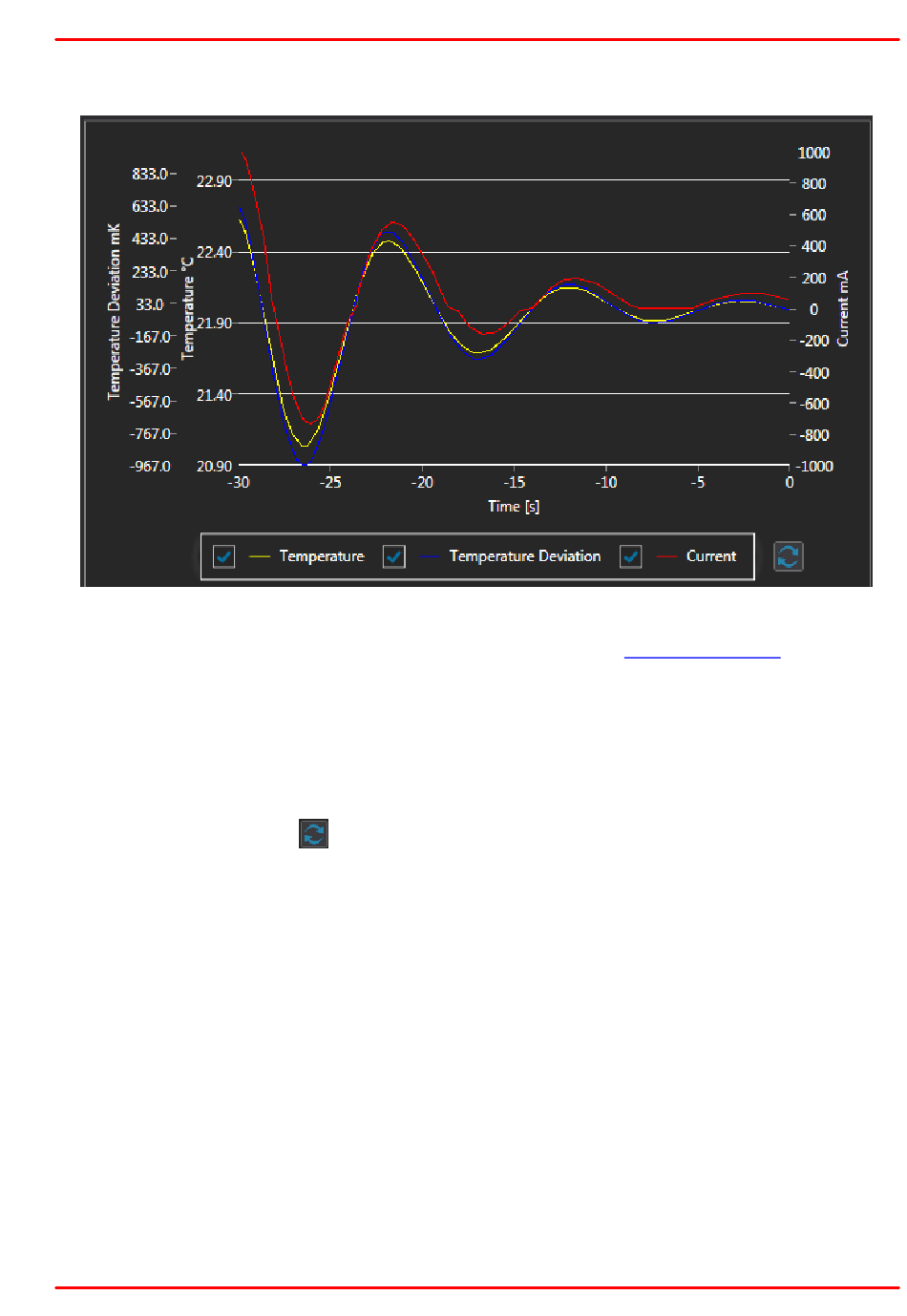Click the red Current legend line
Image resolution: width=907 pixels, height=1316 pixels.
[x=666, y=556]
